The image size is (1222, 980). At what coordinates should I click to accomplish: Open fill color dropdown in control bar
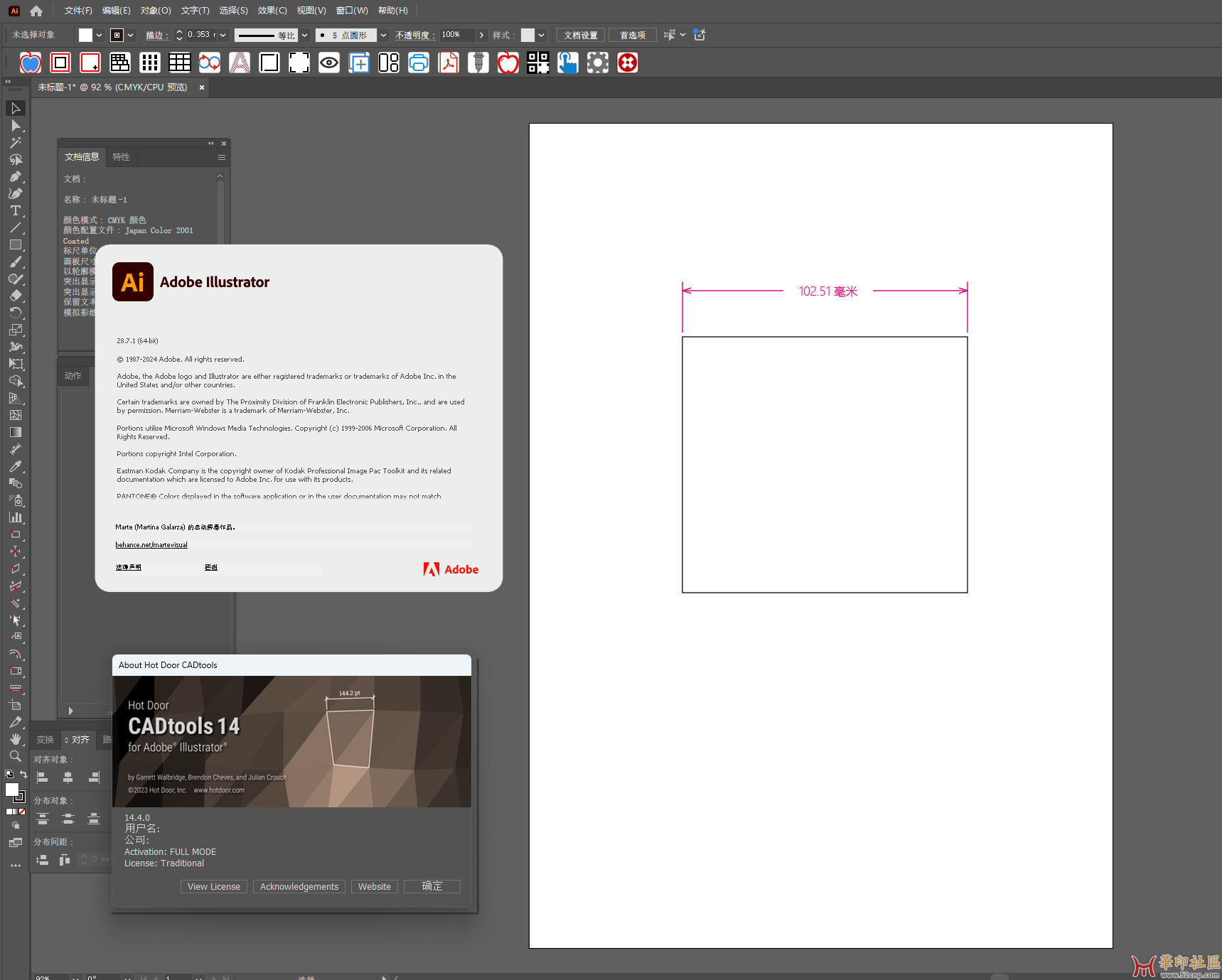coord(100,35)
